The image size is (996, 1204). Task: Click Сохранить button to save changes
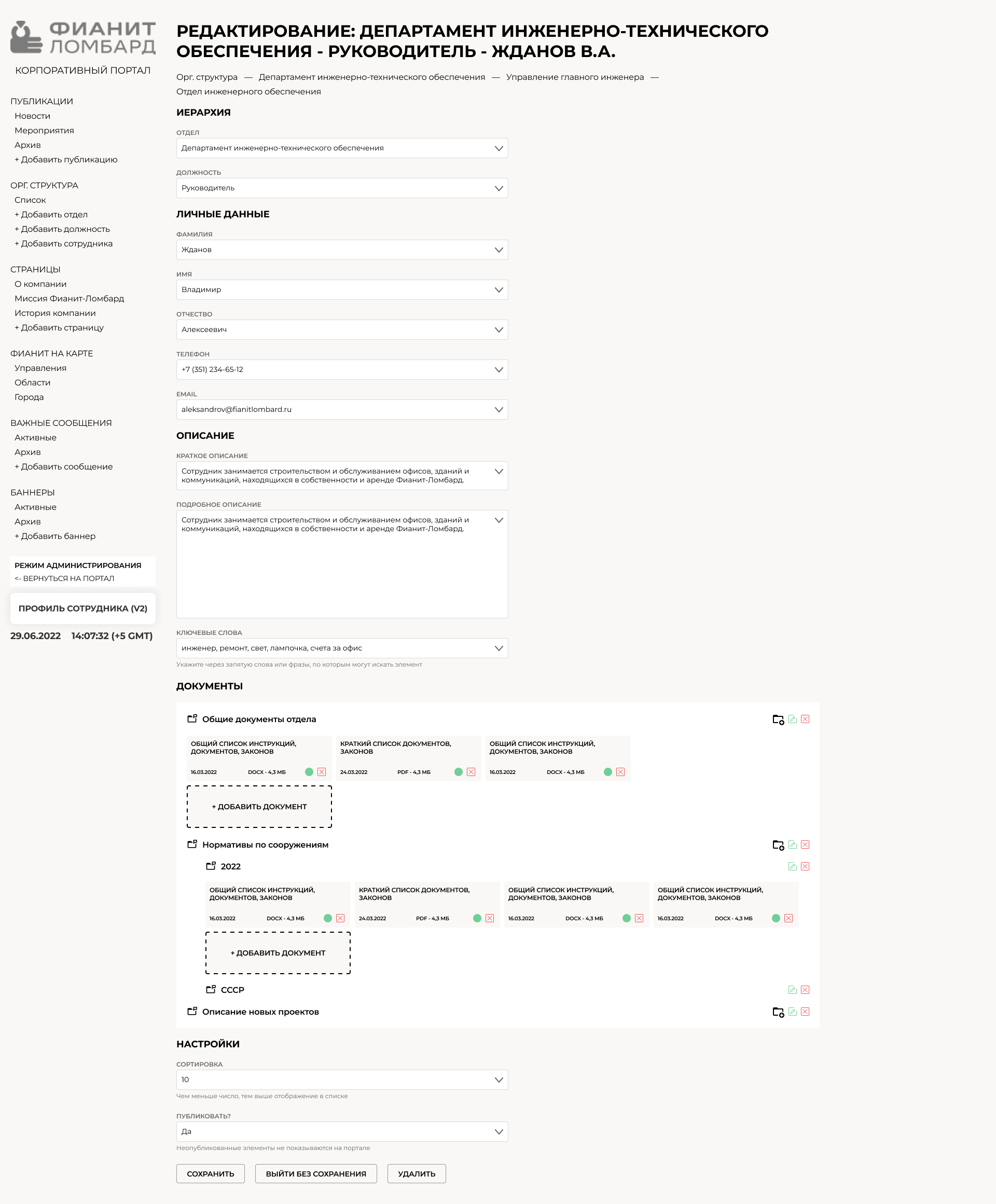click(x=210, y=1173)
